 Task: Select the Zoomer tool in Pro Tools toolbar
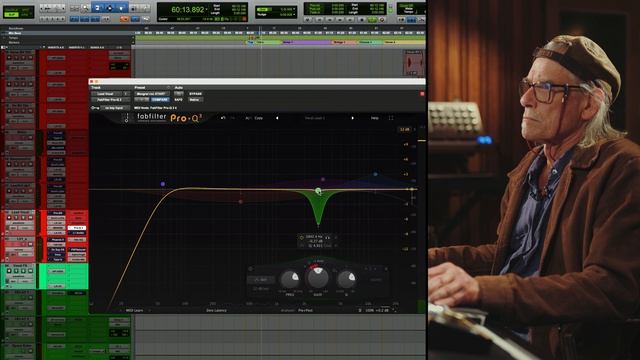pyautogui.click(x=85, y=8)
